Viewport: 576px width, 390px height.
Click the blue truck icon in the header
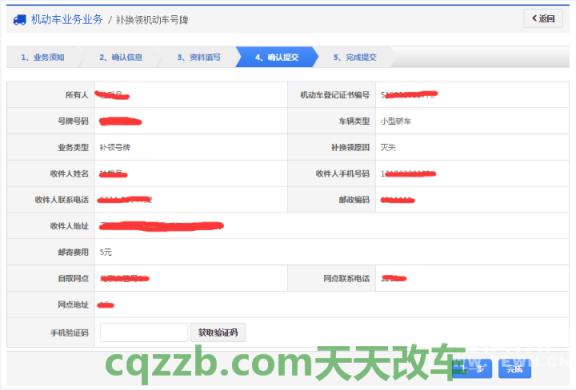click(19, 19)
